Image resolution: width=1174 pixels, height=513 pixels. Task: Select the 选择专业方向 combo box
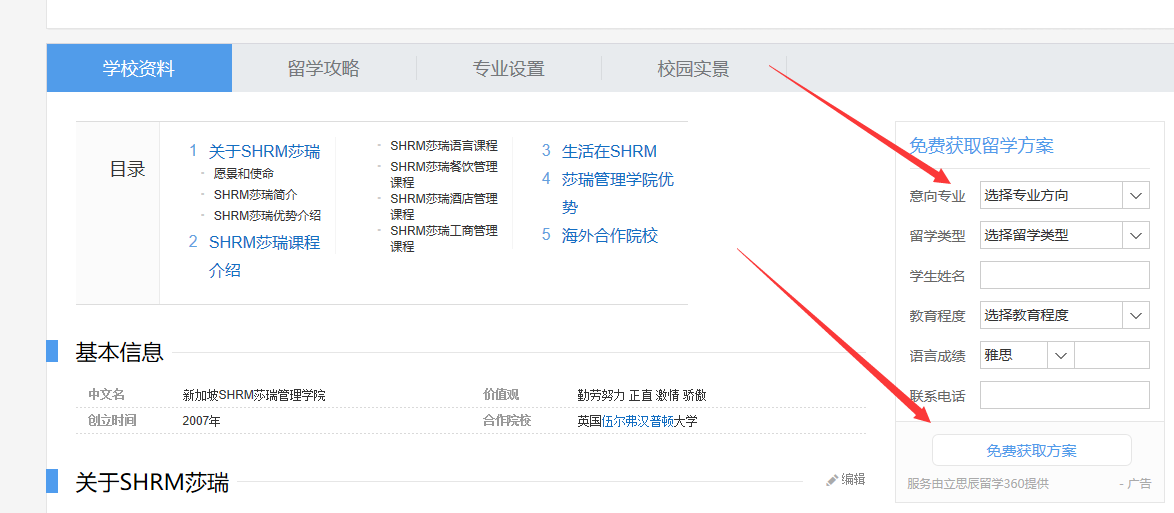1064,196
